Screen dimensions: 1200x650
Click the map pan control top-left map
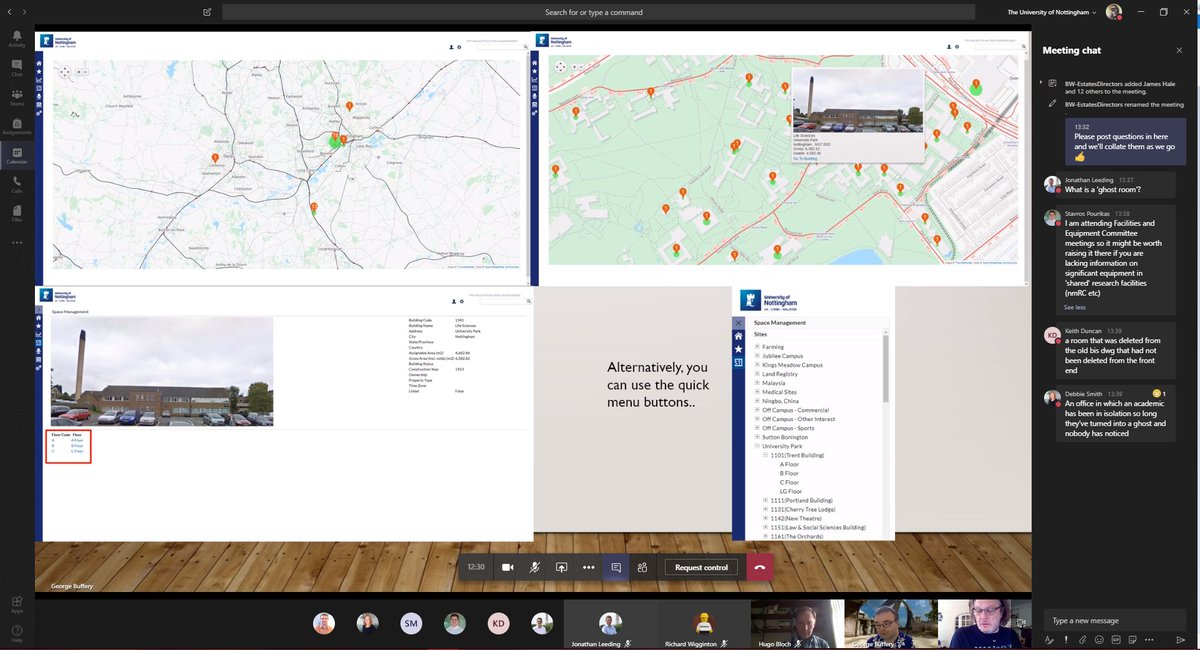pos(65,72)
